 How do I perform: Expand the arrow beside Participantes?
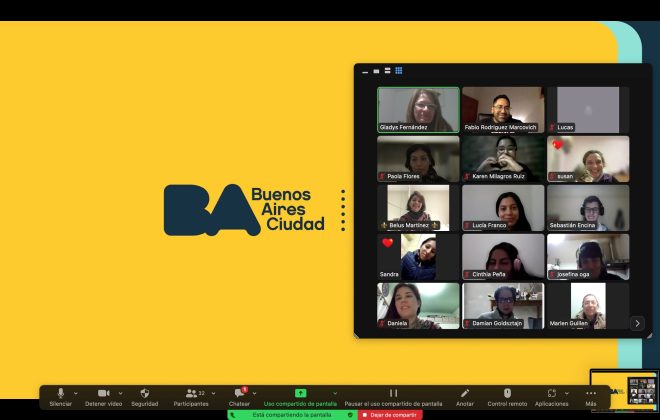click(x=213, y=393)
